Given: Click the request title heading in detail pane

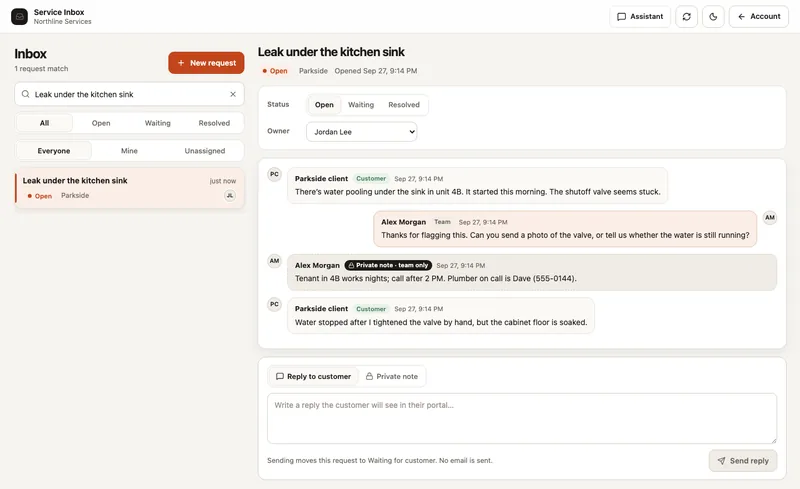Looking at the screenshot, I should [x=331, y=52].
